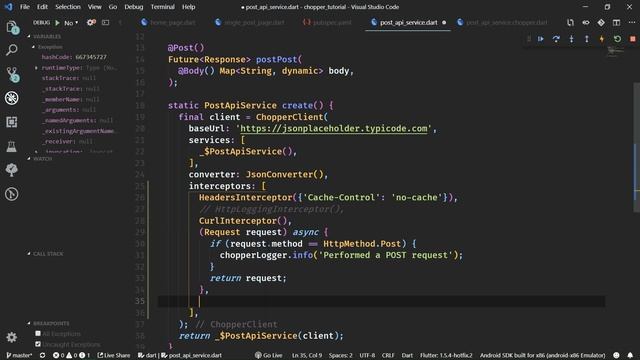Click Live Share in status bar
Image resolution: width=640 pixels, height=360 pixels.
click(x=114, y=355)
